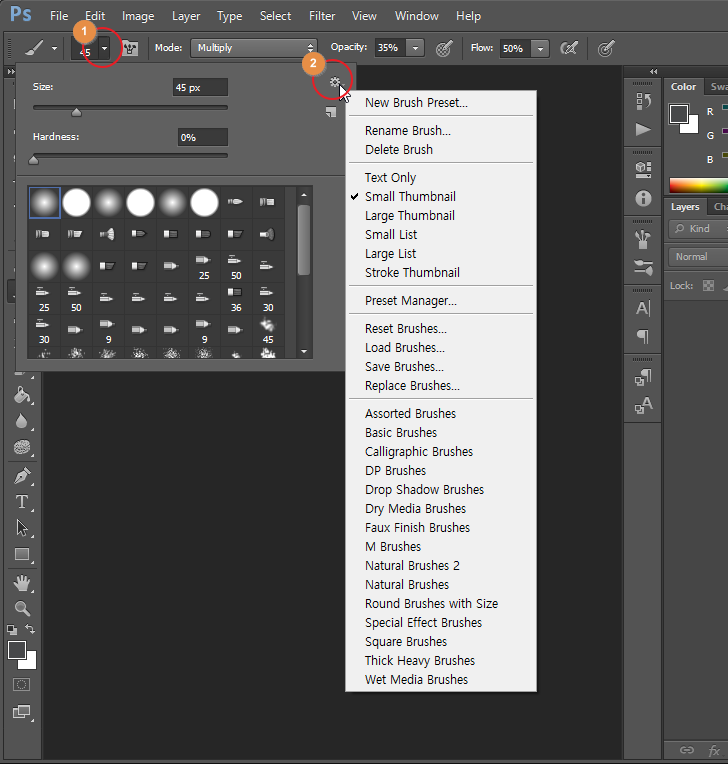Open the Flow slider dropdown
The width and height of the screenshot is (728, 764).
point(540,48)
